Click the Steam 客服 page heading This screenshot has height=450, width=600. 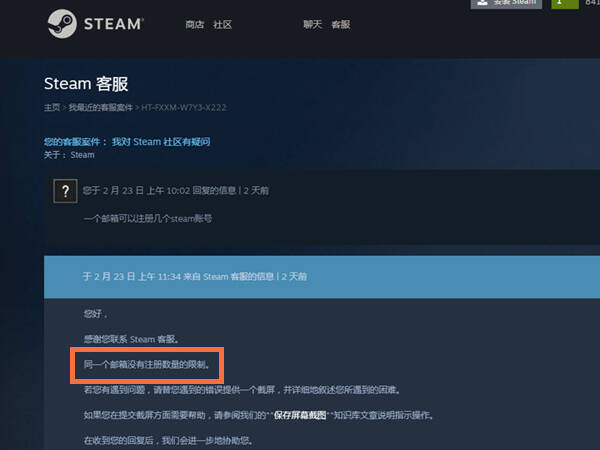tap(86, 84)
